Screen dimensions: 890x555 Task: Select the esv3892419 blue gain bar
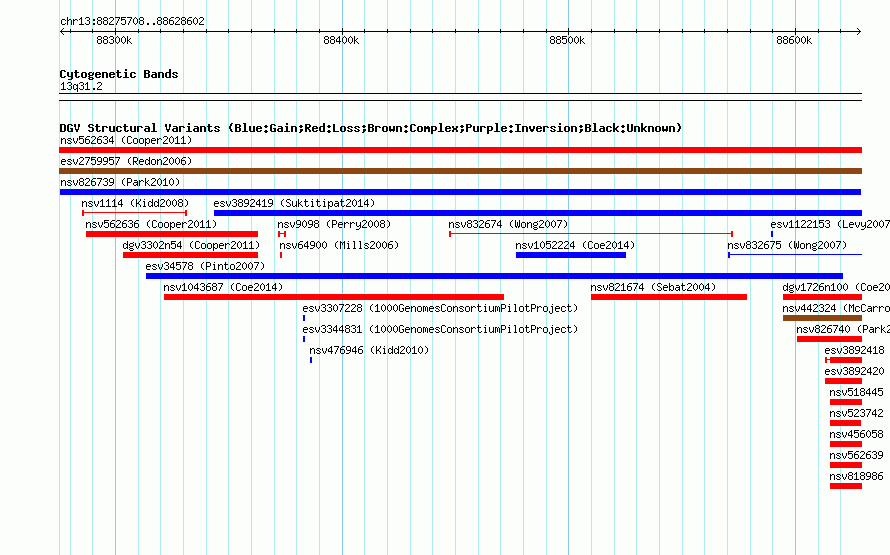(538, 213)
